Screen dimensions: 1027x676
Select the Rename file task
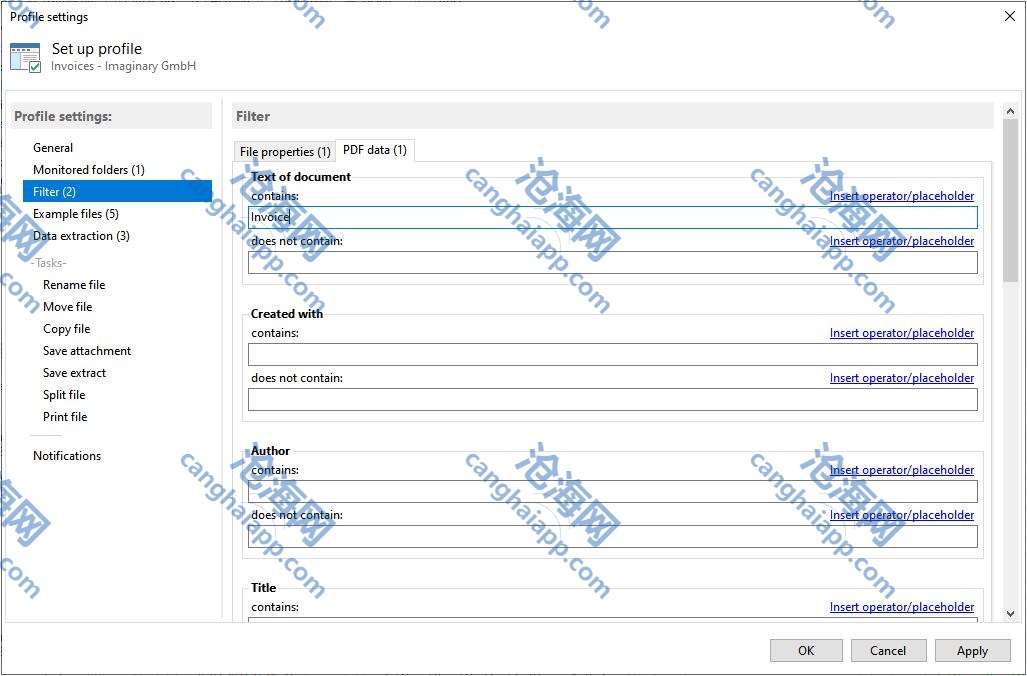73,285
